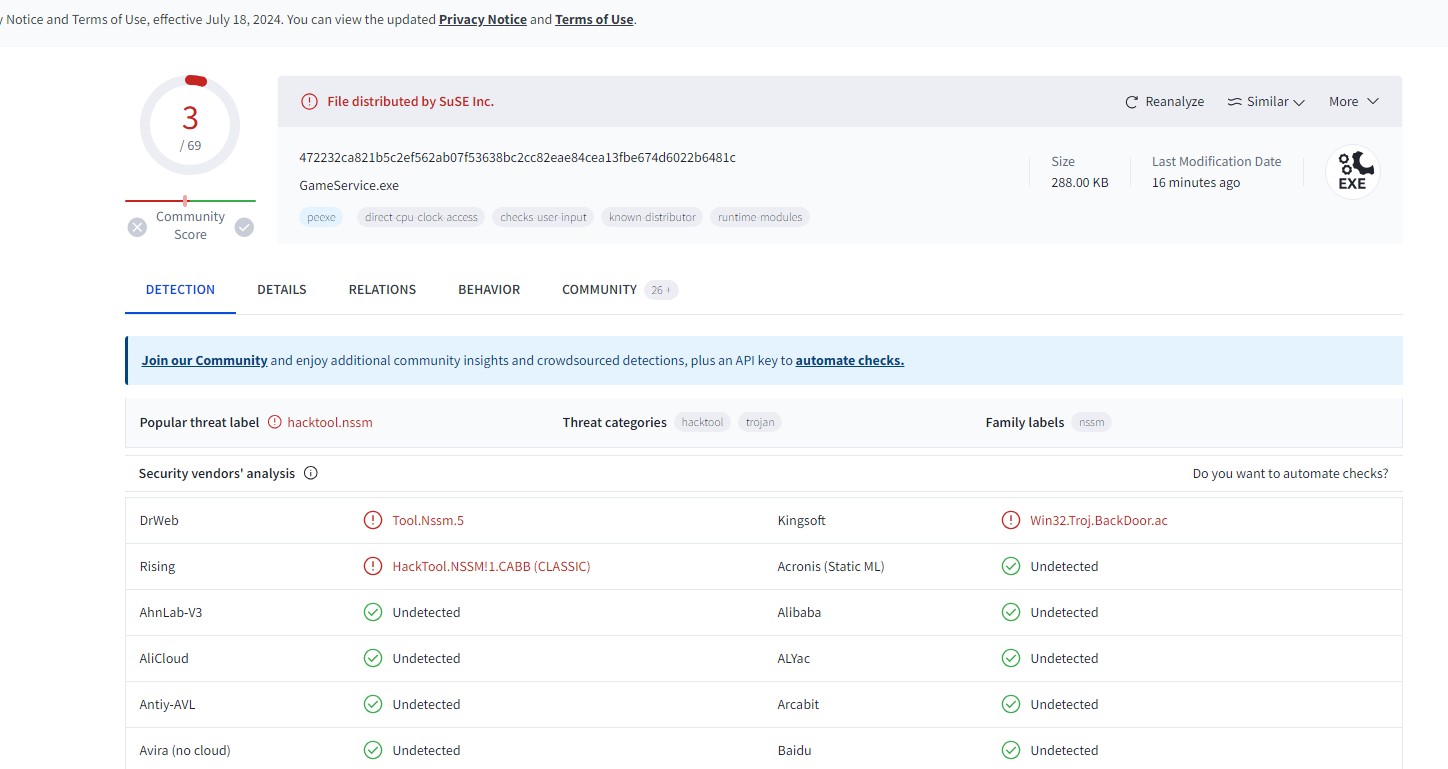Image resolution: width=1448 pixels, height=769 pixels.
Task: Follow the automate checks link
Action: click(x=850, y=361)
